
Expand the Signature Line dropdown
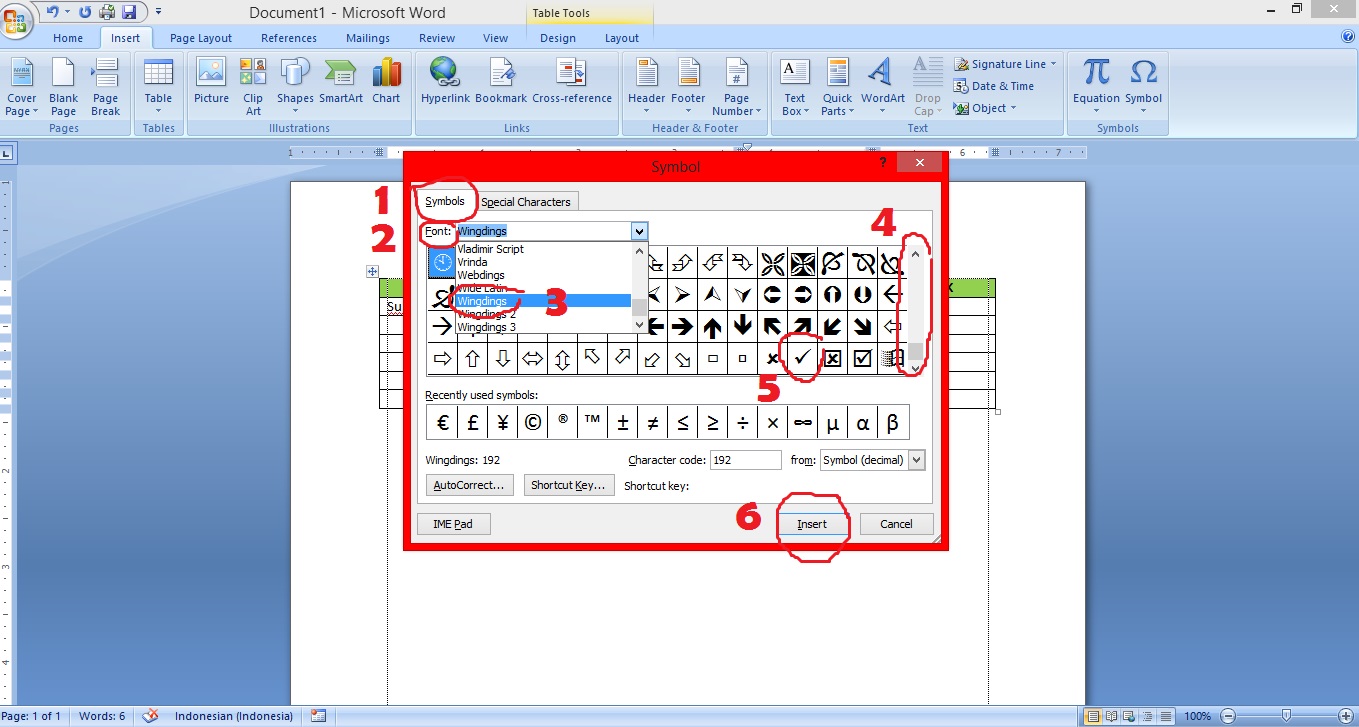point(1053,64)
